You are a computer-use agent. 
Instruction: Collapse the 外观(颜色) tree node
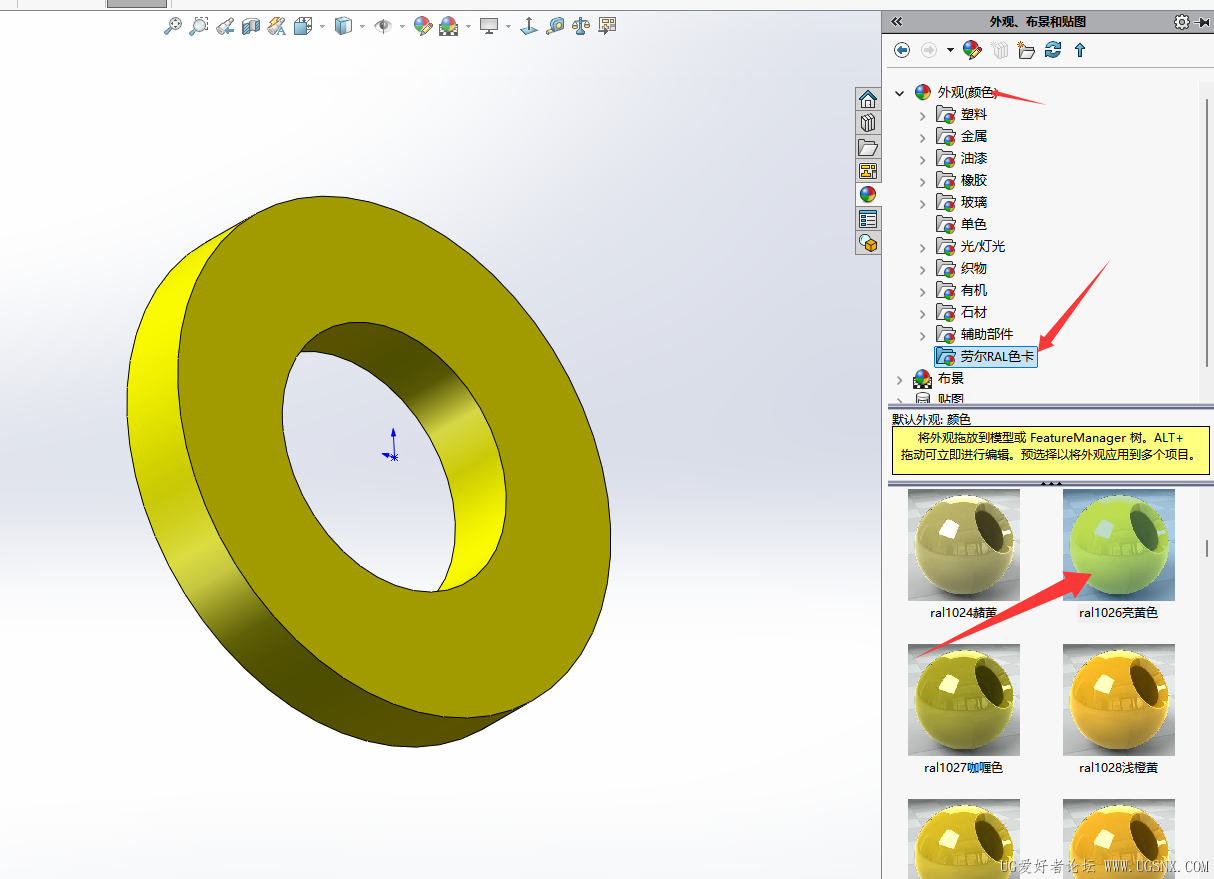pyautogui.click(x=899, y=93)
